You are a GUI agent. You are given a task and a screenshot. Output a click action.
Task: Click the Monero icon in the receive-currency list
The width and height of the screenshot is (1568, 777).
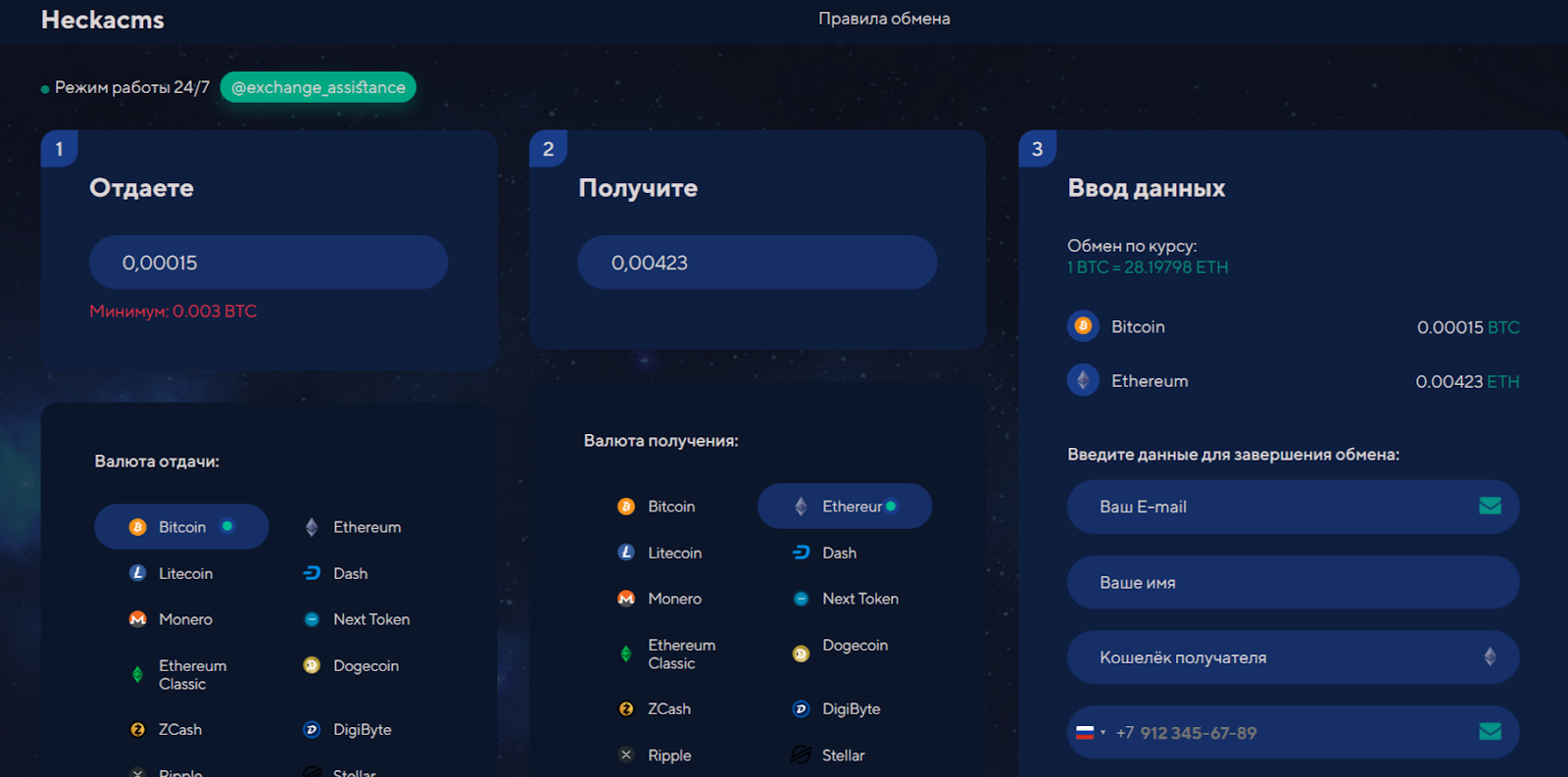626,599
